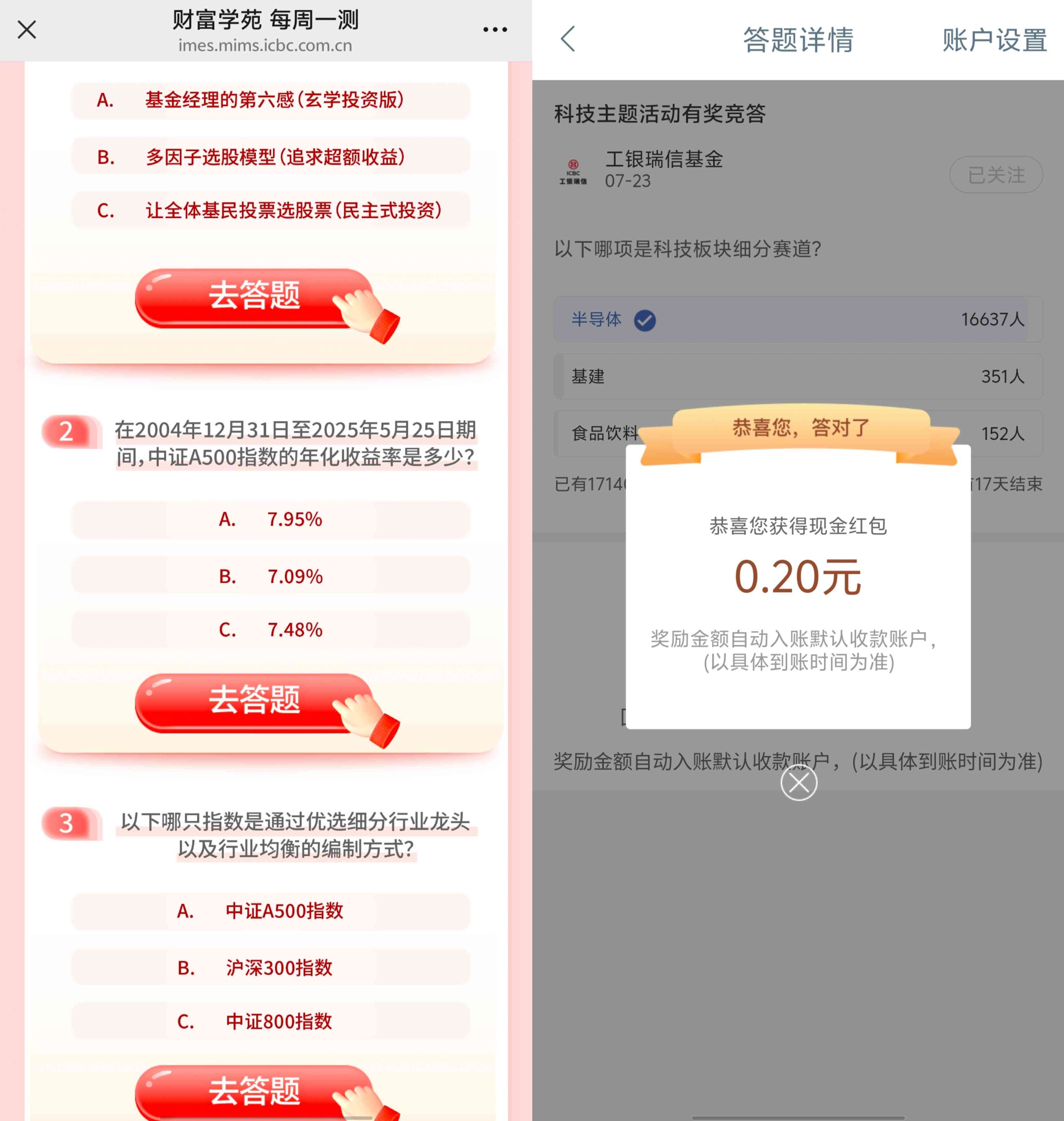Image resolution: width=1064 pixels, height=1121 pixels.
Task: Choose option C. 7.48%
Action: coord(271,629)
